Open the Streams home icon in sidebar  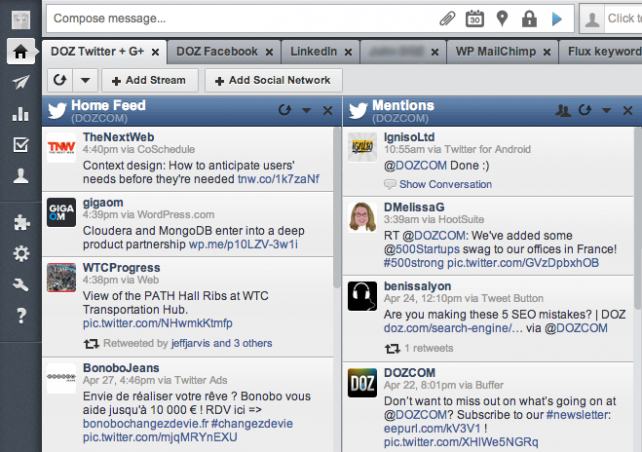(x=20, y=51)
